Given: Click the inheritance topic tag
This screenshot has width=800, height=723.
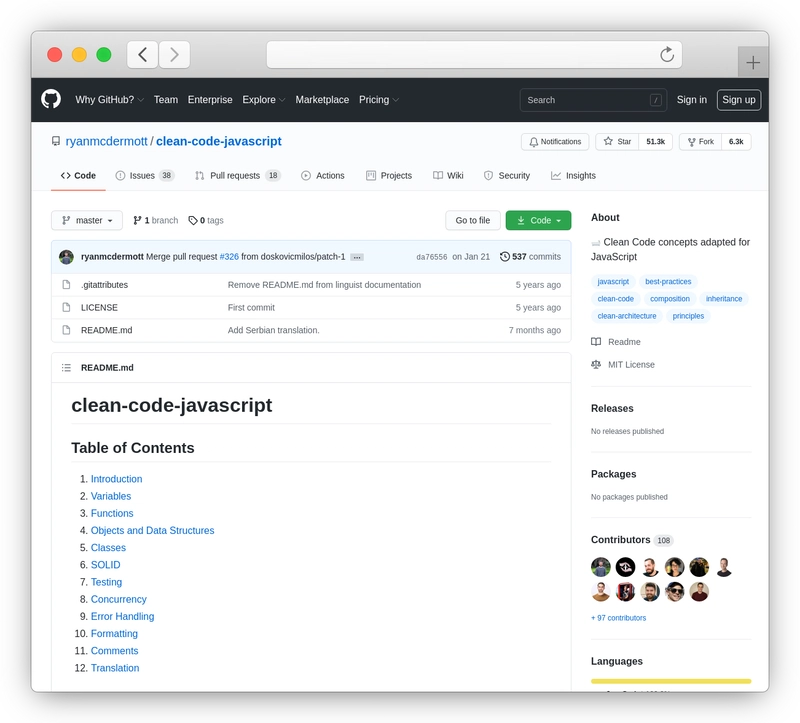Looking at the screenshot, I should [x=723, y=299].
